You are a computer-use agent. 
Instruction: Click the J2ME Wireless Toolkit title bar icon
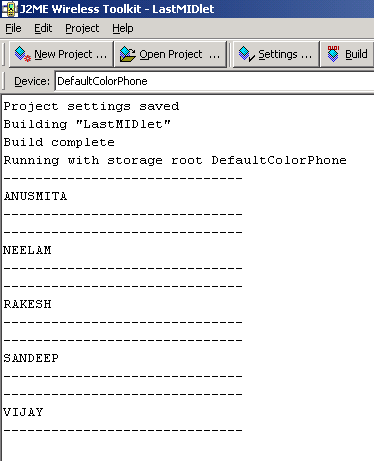[x=9, y=9]
